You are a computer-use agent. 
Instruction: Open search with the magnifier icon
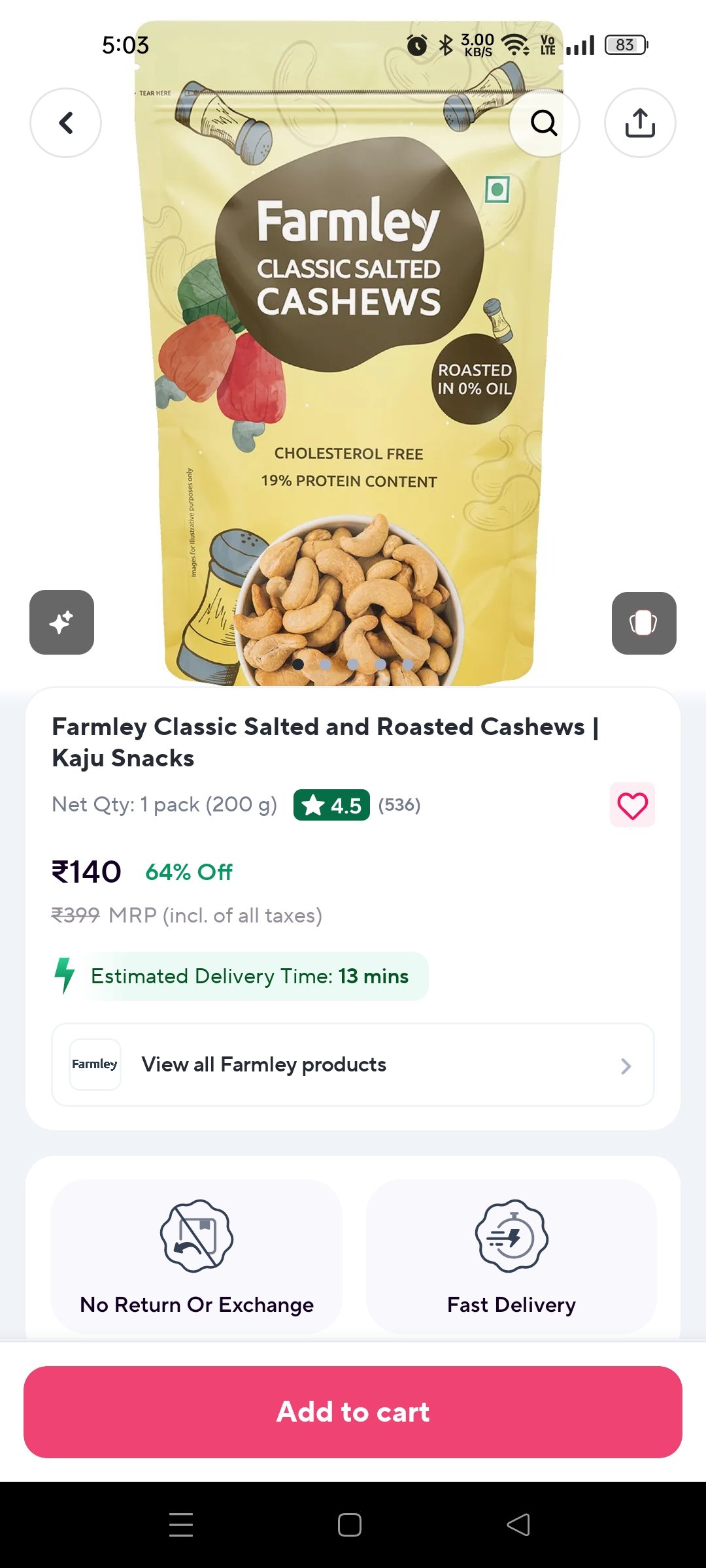[x=544, y=123]
